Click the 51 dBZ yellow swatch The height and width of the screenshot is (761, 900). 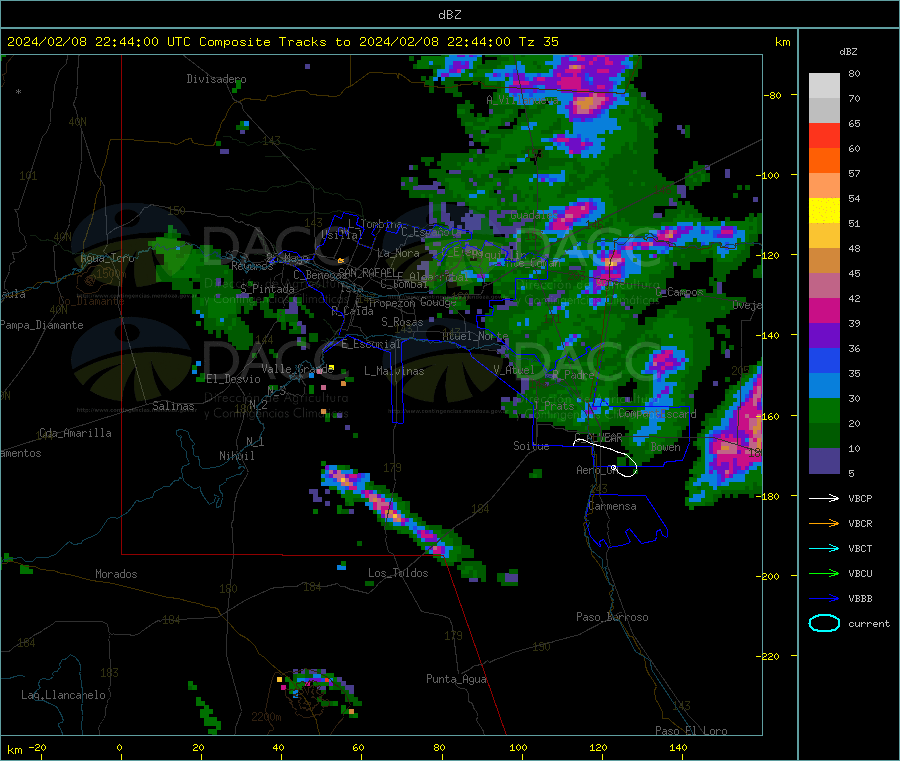tap(824, 211)
